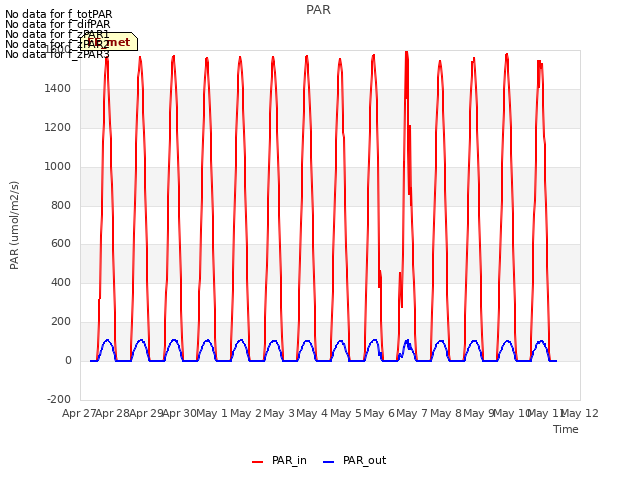Click the yellow met annotation label
The width and height of the screenshot is (640, 480).
pyautogui.click(x=109, y=42)
